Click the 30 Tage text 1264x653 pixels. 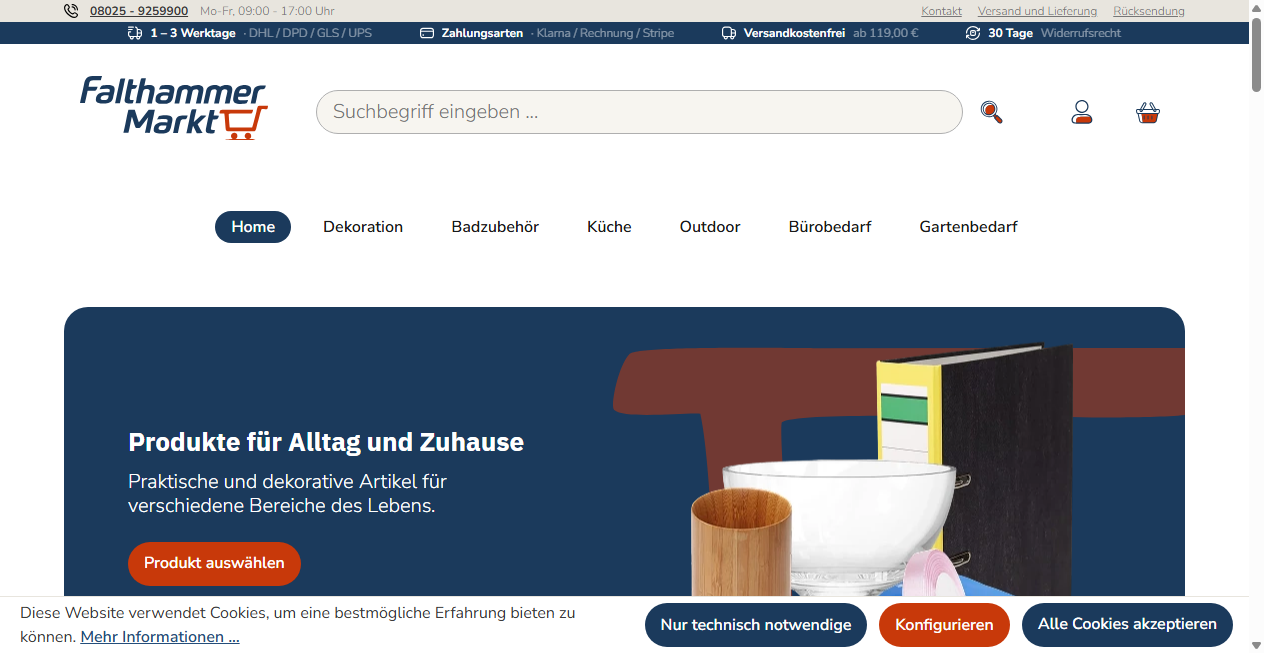(x=1010, y=33)
